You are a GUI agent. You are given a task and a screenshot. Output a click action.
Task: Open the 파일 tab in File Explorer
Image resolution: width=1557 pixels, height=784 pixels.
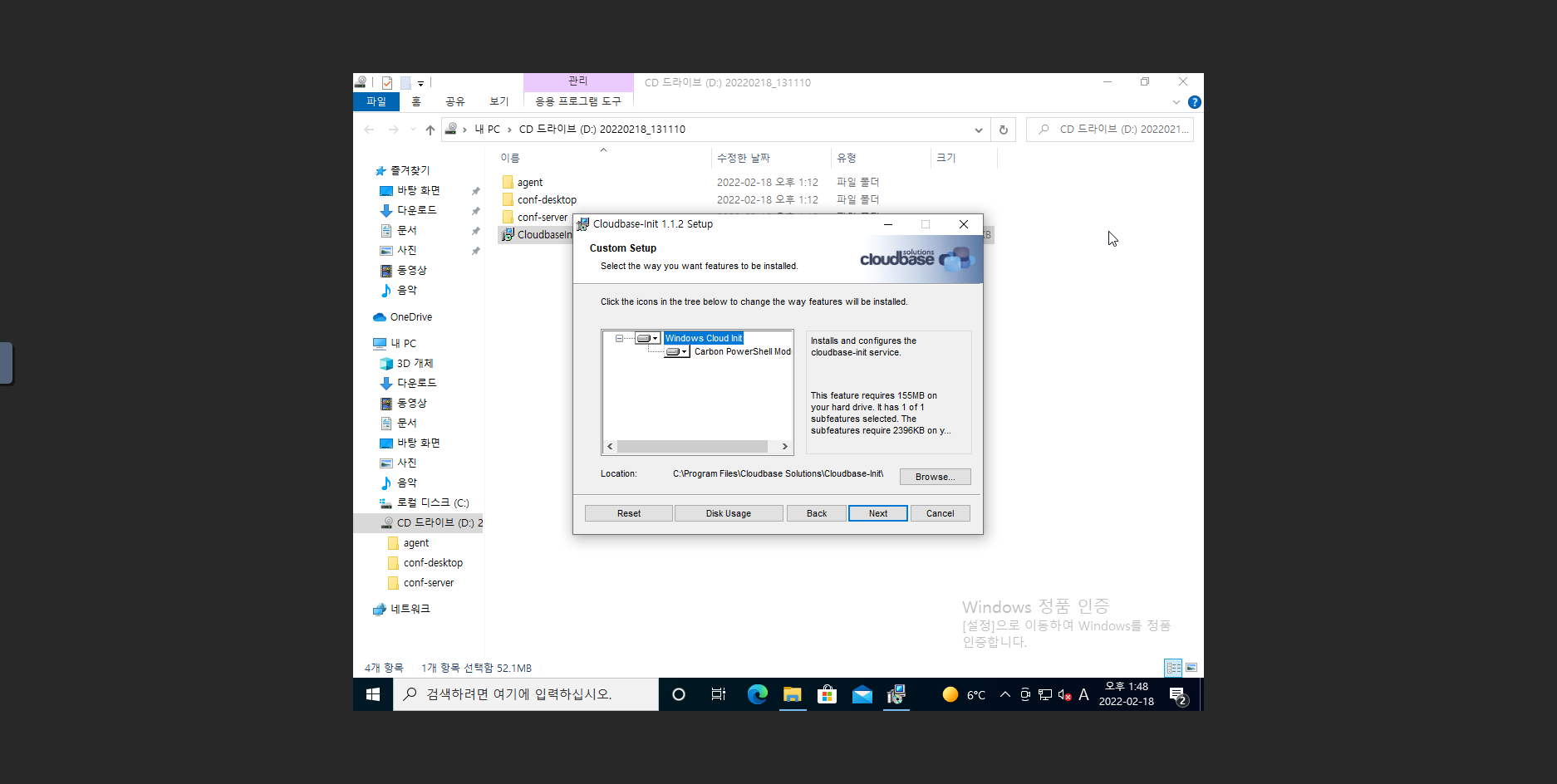[376, 101]
